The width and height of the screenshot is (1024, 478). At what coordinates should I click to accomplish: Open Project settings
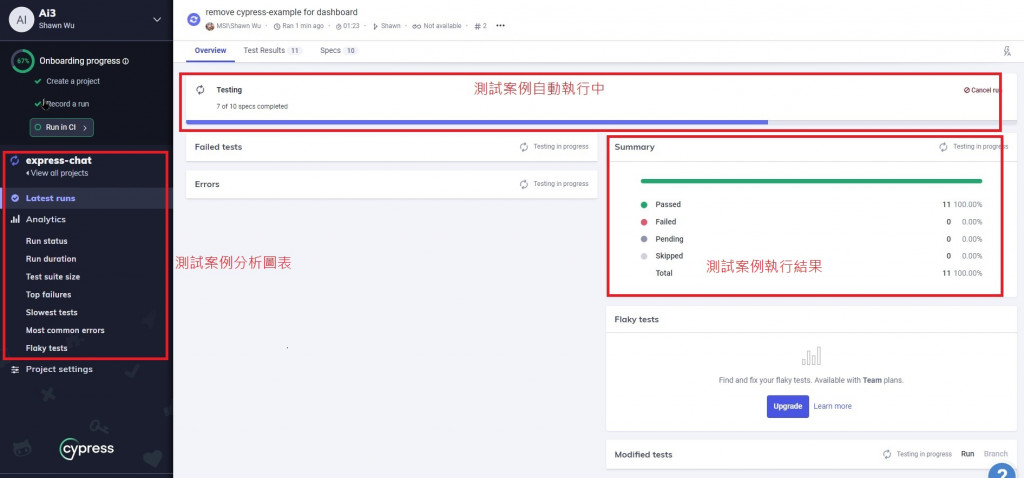point(59,369)
